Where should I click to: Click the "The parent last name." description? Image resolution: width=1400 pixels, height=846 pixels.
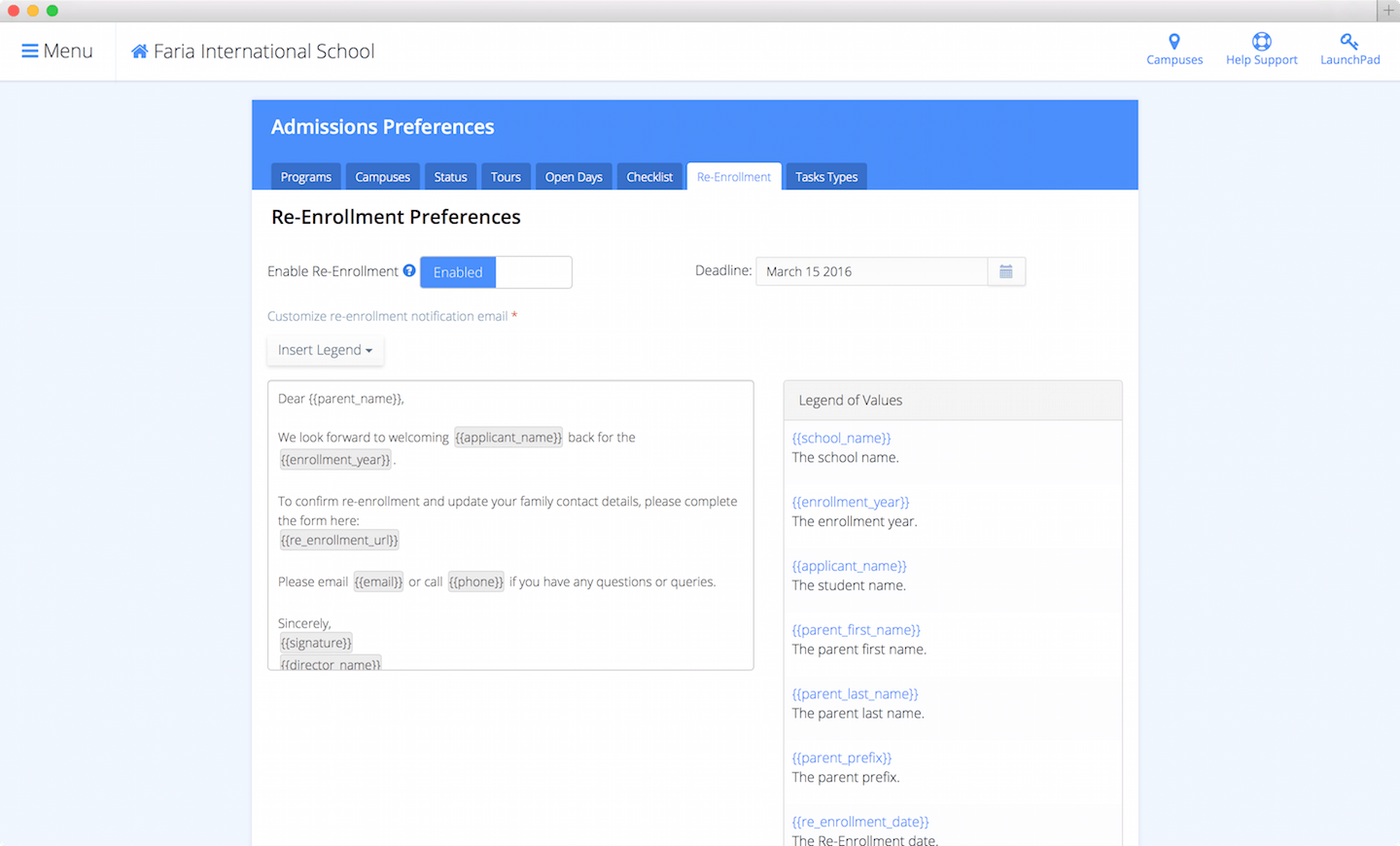pos(858,714)
